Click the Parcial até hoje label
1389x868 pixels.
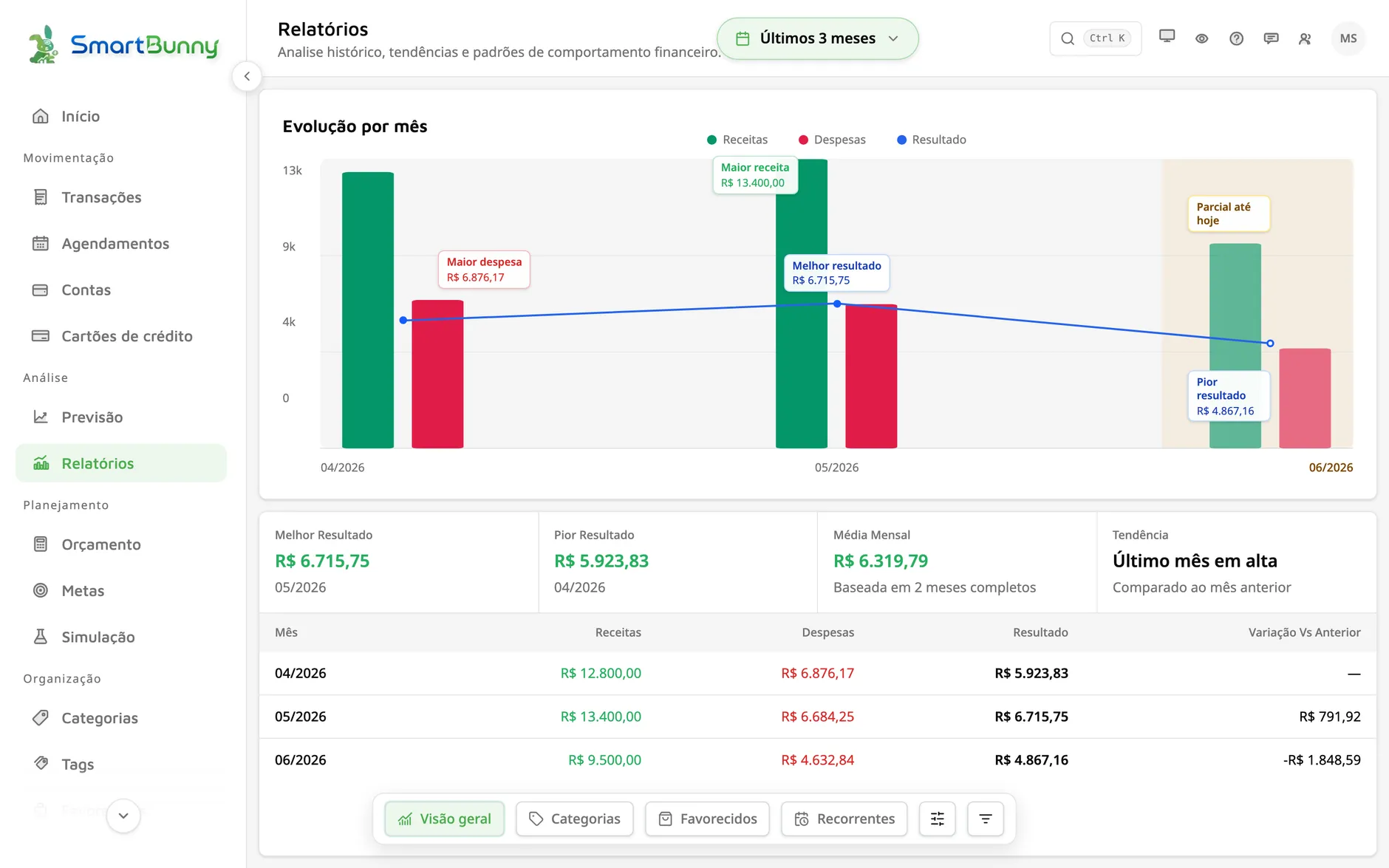(x=1229, y=213)
